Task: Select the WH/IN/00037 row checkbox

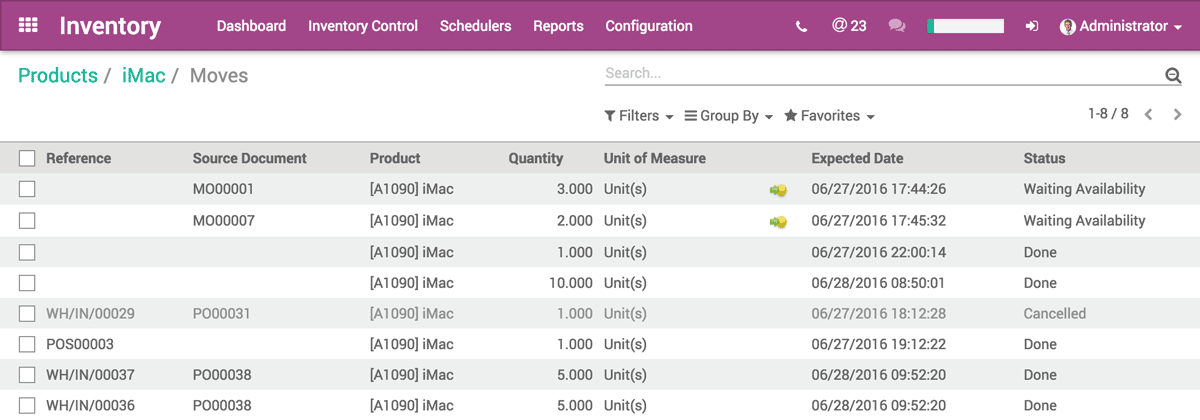Action: click(27, 376)
